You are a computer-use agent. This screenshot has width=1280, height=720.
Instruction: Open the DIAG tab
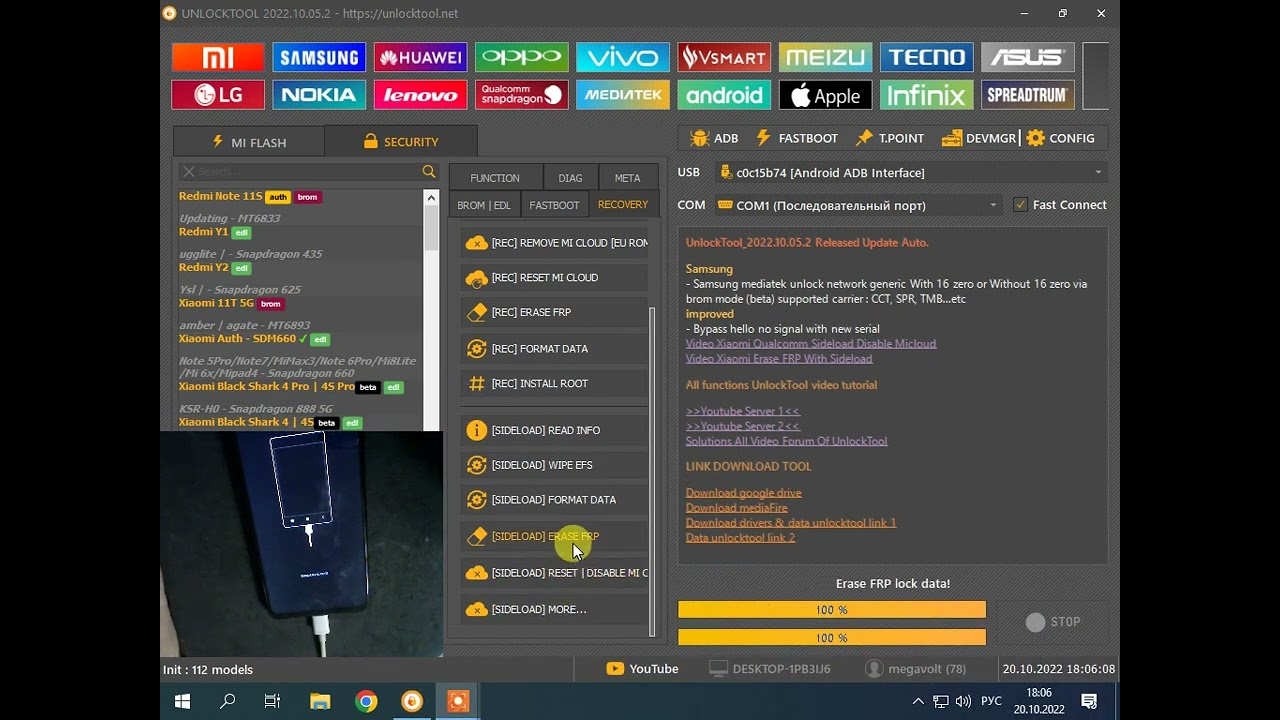pyautogui.click(x=570, y=178)
